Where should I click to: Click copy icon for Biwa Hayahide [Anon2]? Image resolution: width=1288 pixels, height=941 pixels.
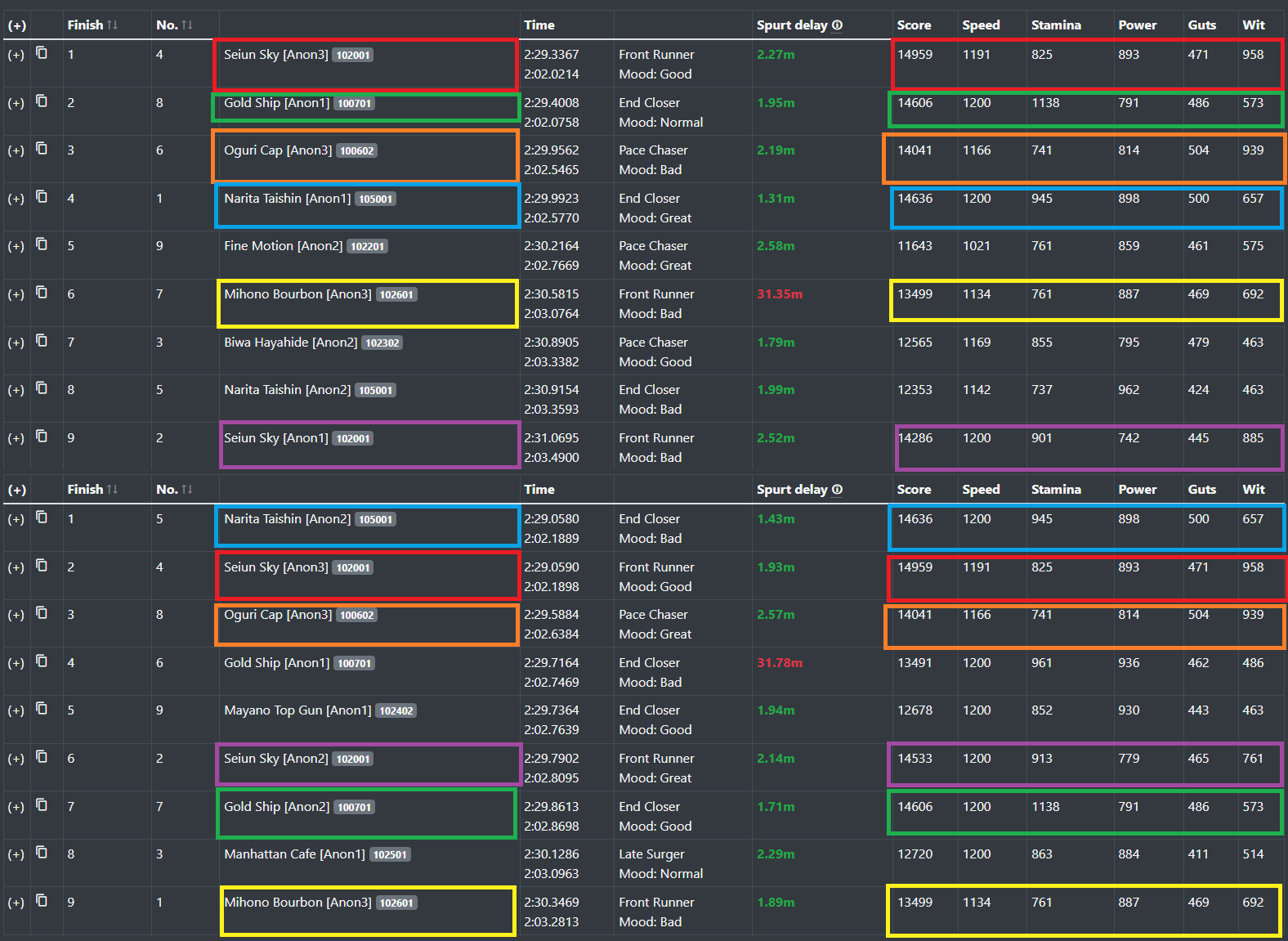[x=42, y=341]
